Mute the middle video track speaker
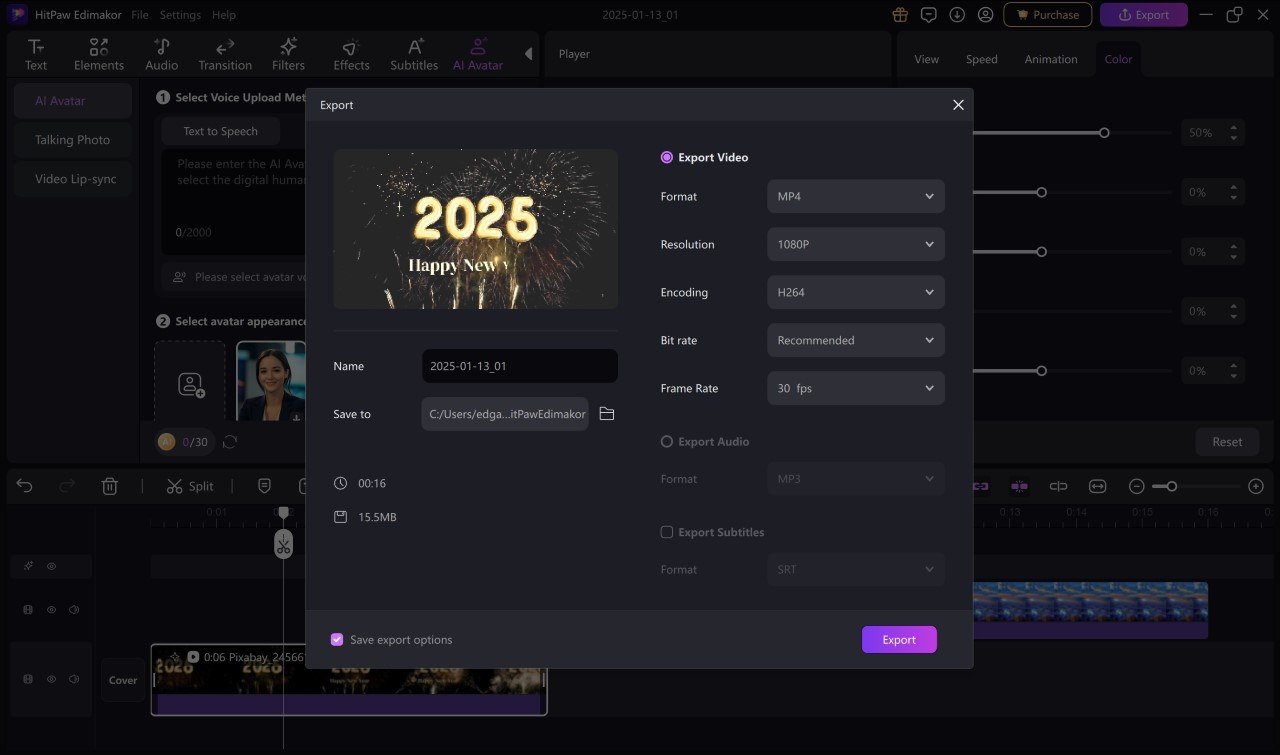This screenshot has height=755, width=1280. (x=74, y=610)
